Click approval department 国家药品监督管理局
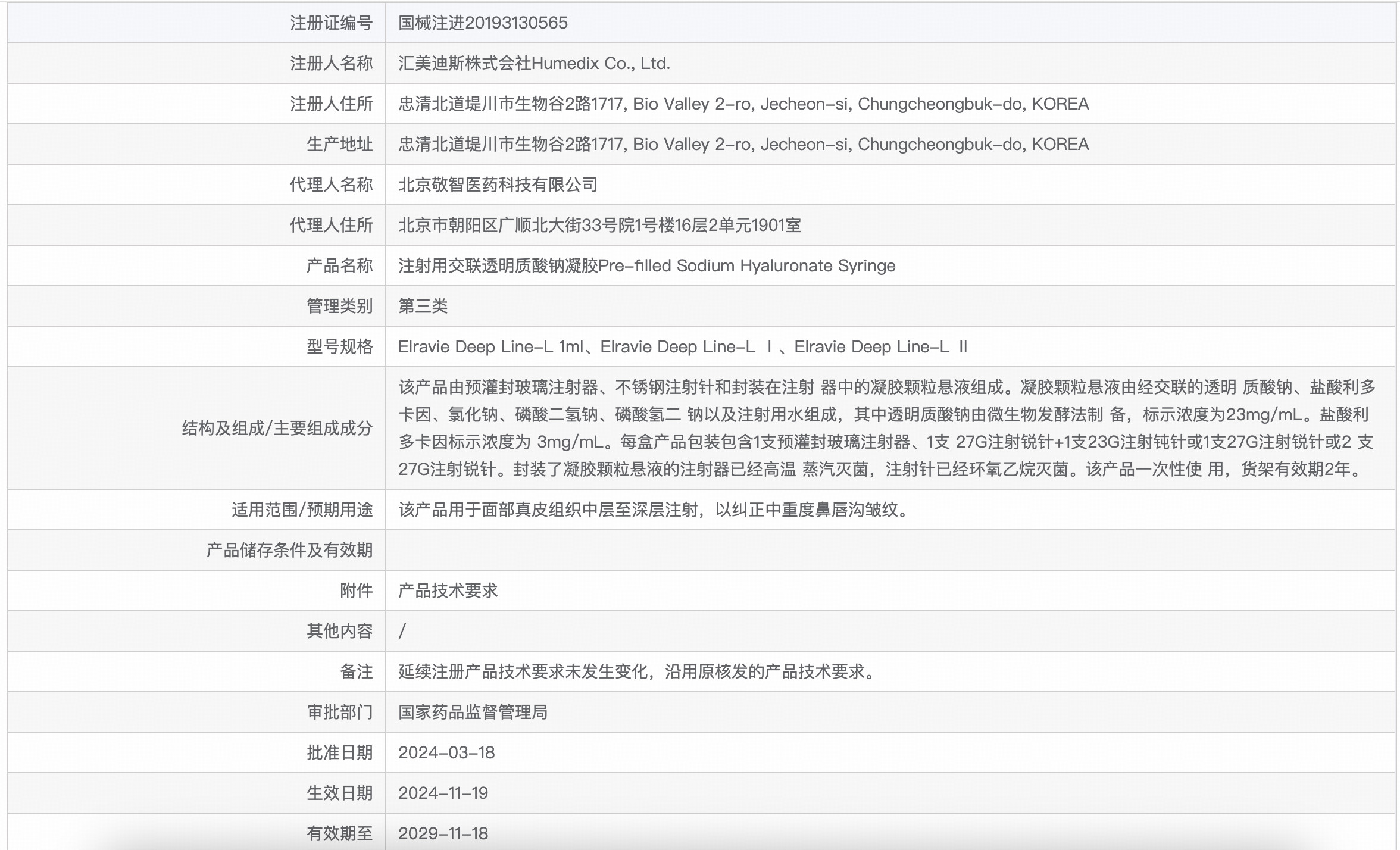The height and width of the screenshot is (850, 1400). tap(473, 712)
